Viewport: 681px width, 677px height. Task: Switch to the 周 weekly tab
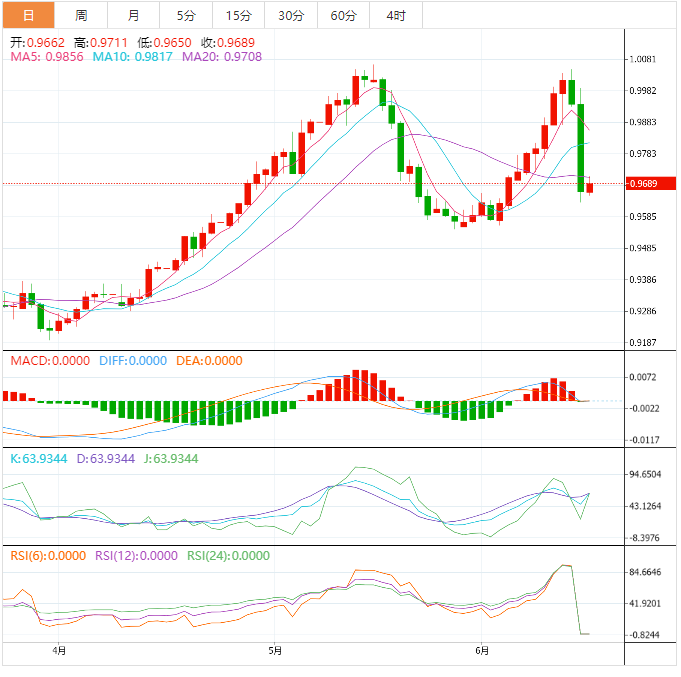[81, 16]
